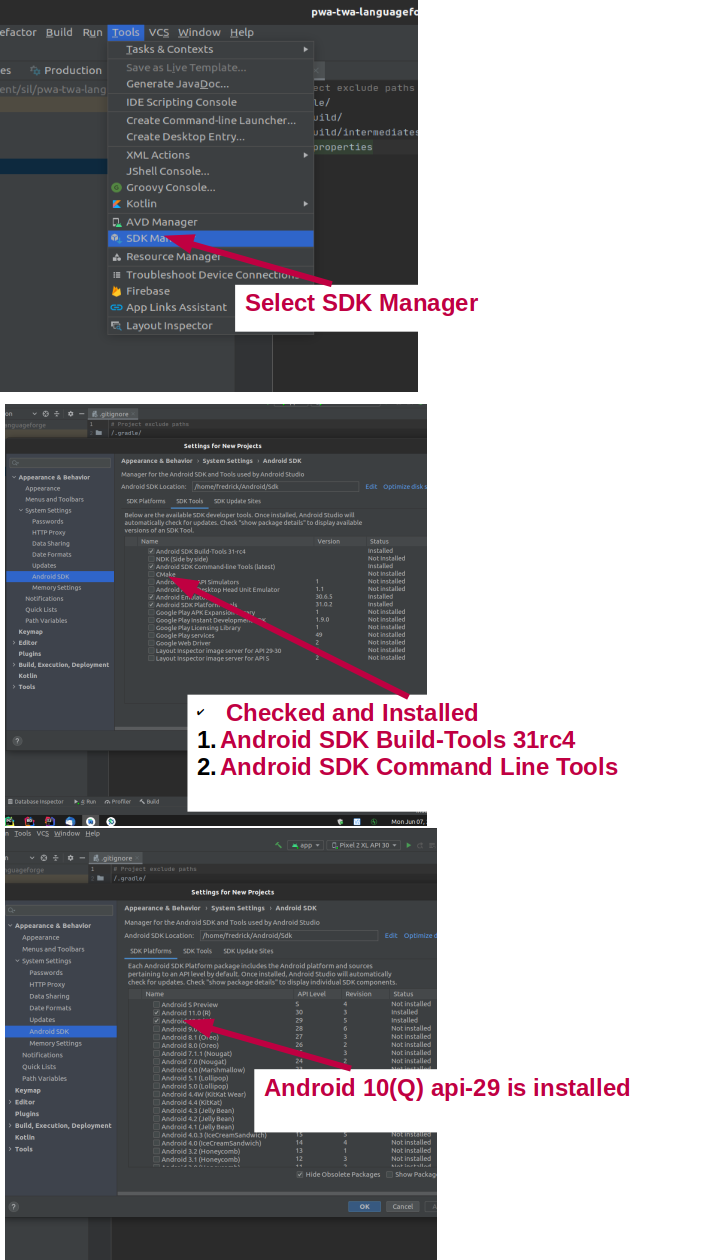Click the Android SDK Location field above Android versions
The height and width of the screenshot is (1260, 710).
click(287, 936)
